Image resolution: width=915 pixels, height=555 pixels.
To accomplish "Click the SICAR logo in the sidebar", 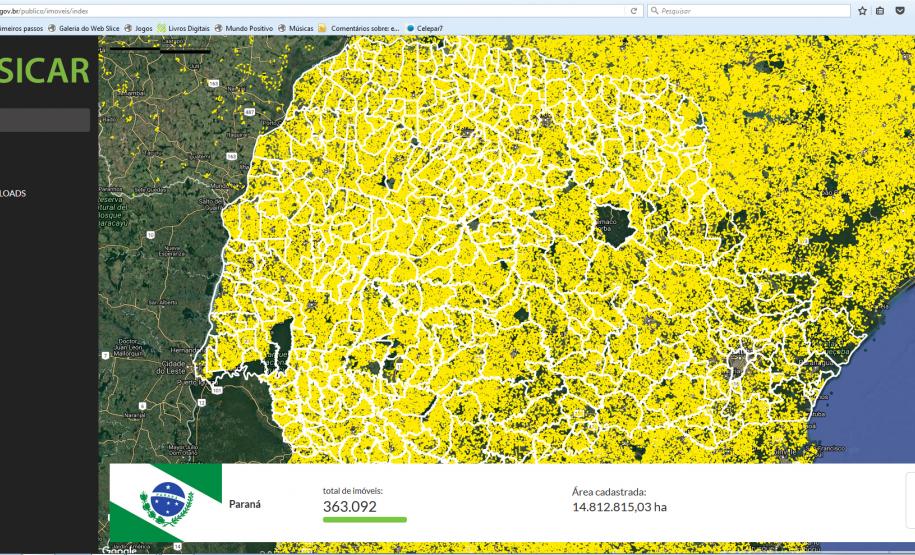I will [x=45, y=72].
